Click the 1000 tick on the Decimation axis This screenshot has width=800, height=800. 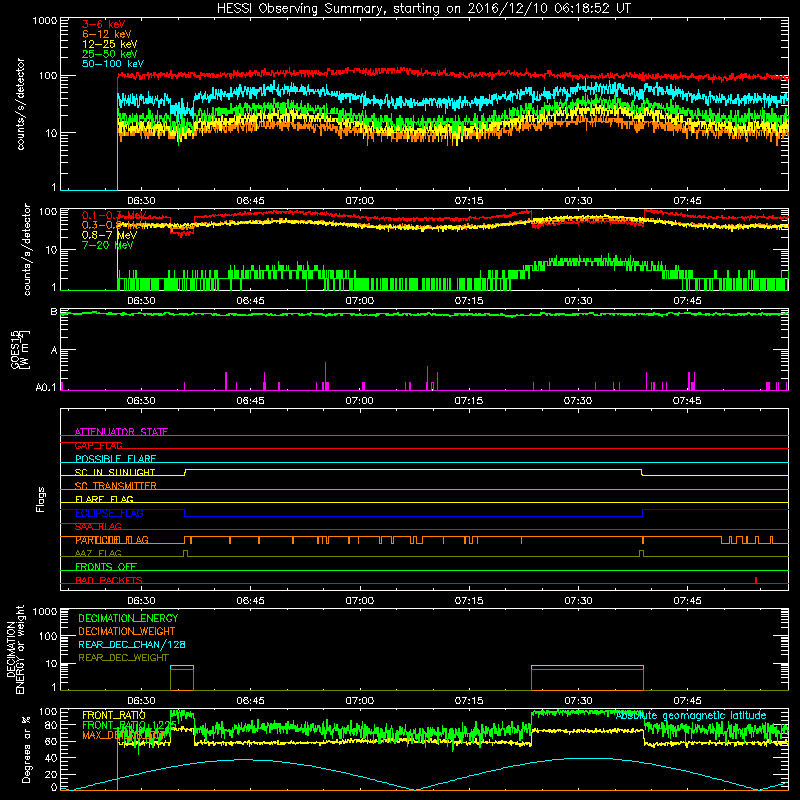pos(45,611)
